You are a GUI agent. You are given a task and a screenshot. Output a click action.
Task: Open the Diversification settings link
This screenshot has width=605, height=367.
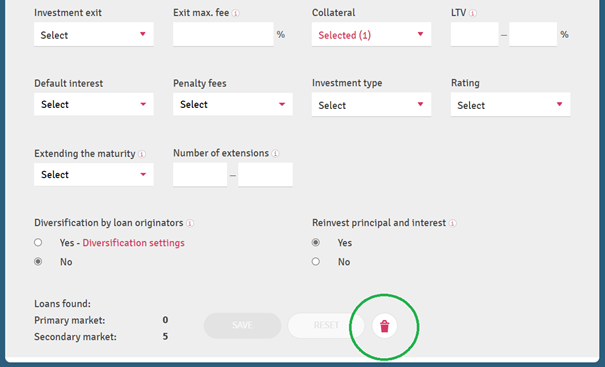(x=134, y=243)
